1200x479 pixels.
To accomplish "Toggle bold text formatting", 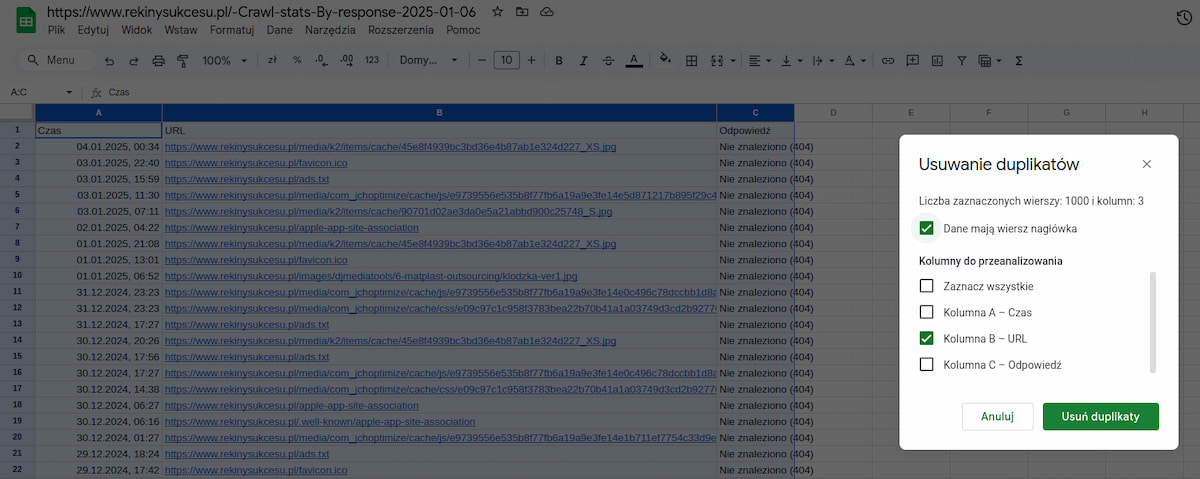I will pyautogui.click(x=558, y=61).
